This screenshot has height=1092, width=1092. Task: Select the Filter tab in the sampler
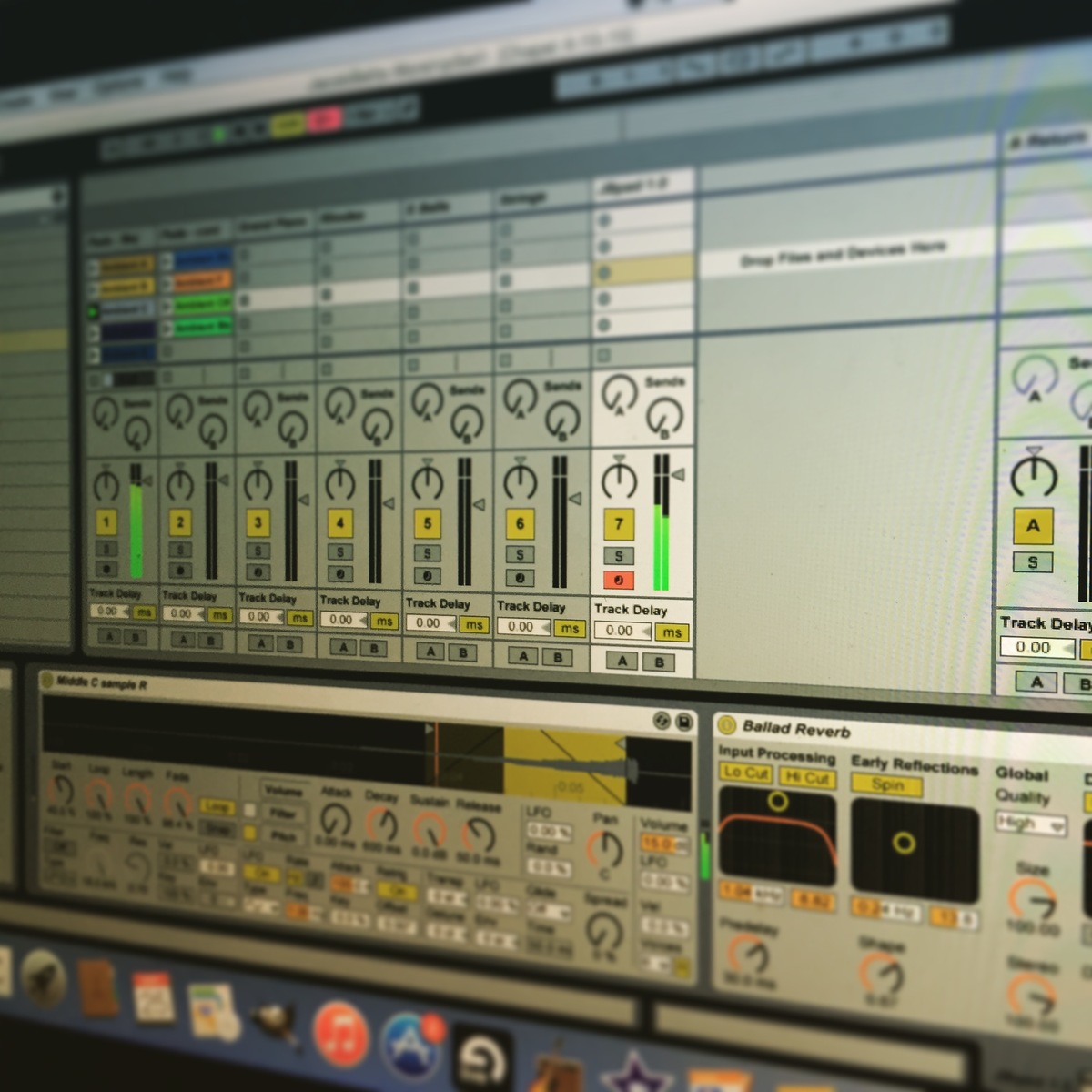(282, 813)
